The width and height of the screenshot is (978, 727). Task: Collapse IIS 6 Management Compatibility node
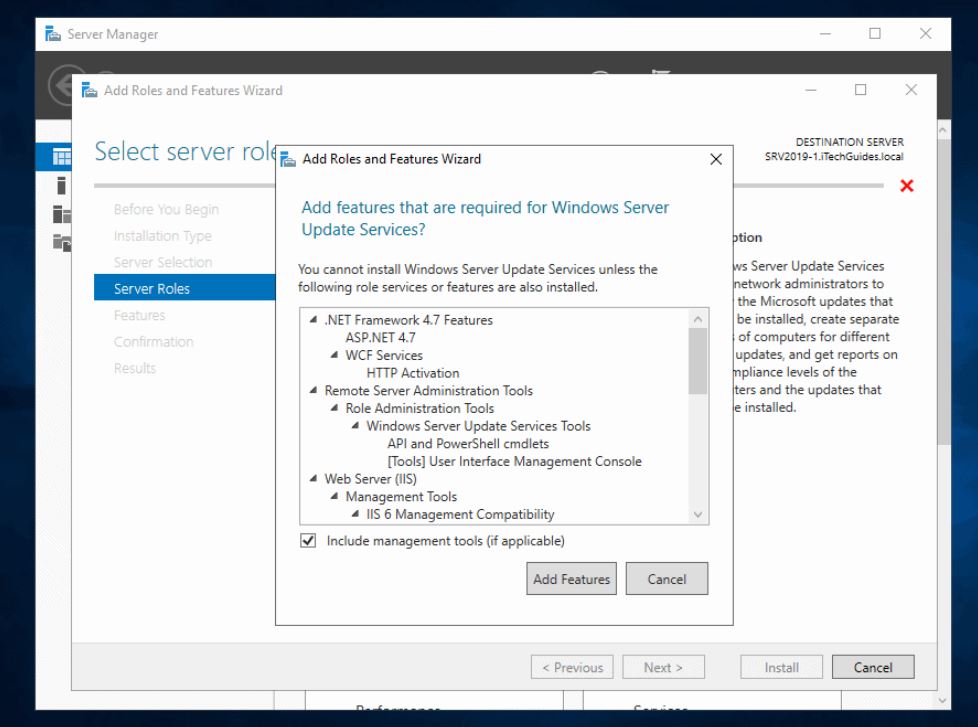[x=355, y=514]
